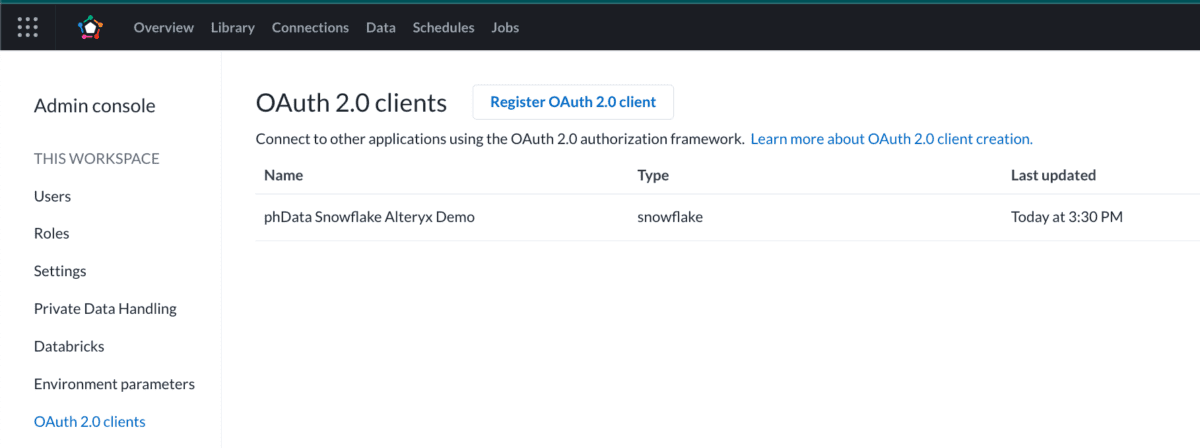
Task: Click the Last updated column header
Action: coord(1053,175)
